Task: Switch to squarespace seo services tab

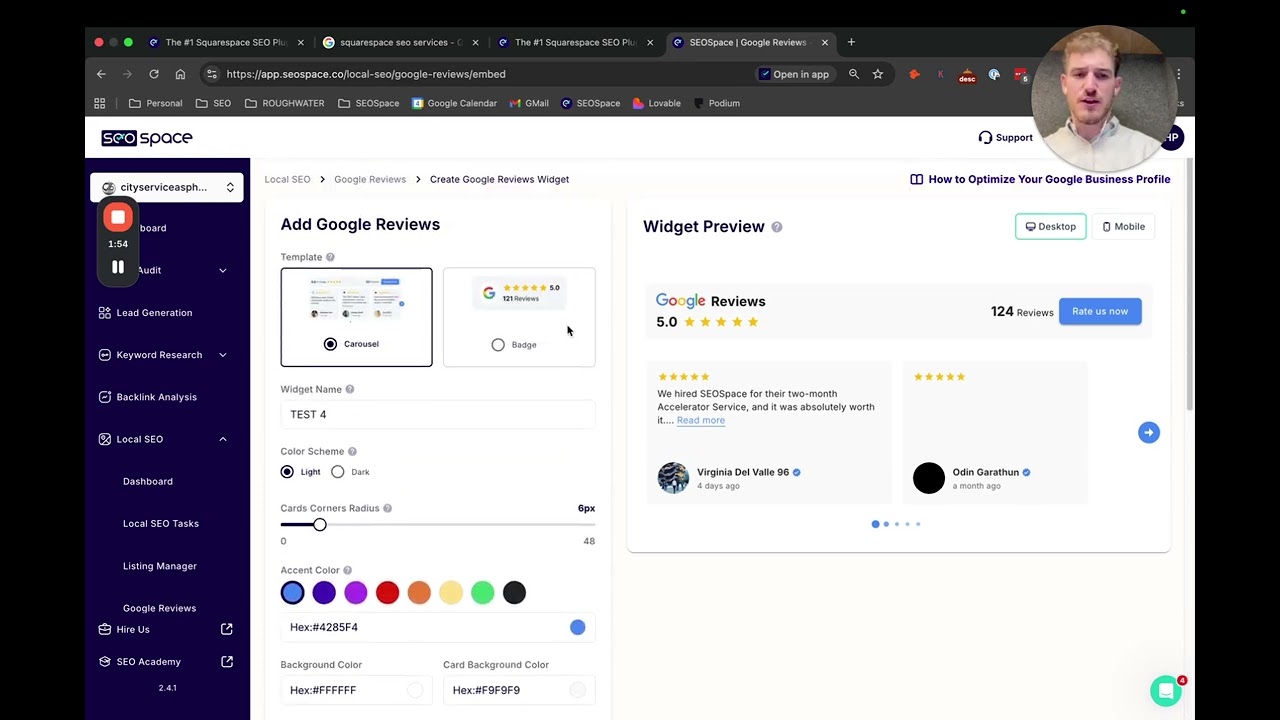Action: point(400,42)
